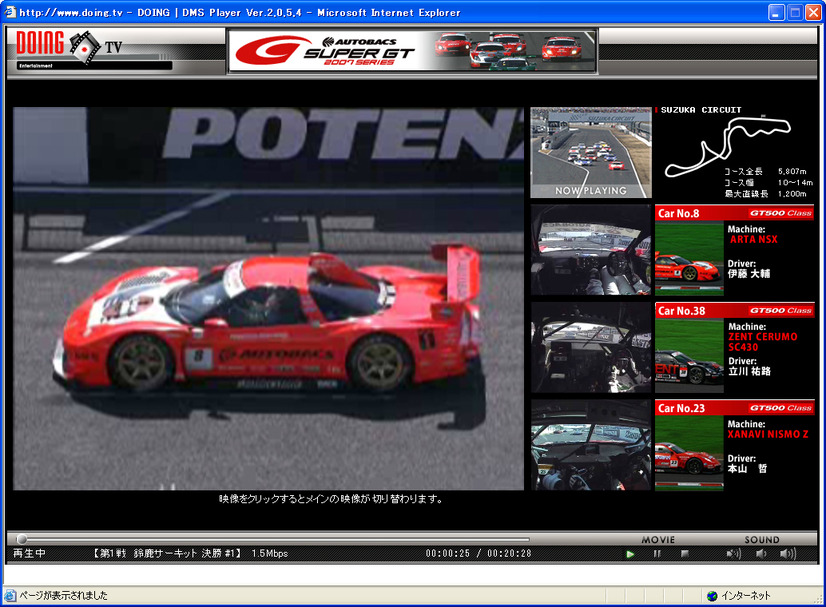
Task: Click the MOVIE label
Action: [x=658, y=540]
